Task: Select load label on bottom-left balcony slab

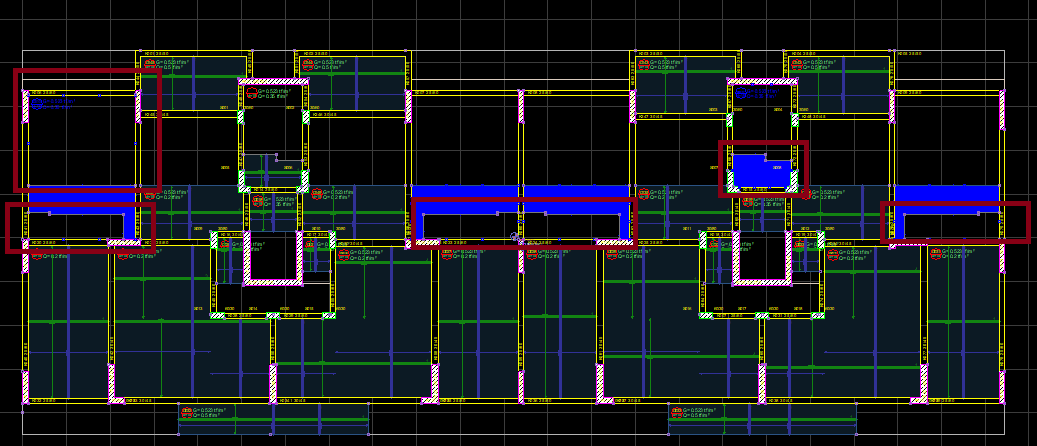Action: tap(204, 413)
